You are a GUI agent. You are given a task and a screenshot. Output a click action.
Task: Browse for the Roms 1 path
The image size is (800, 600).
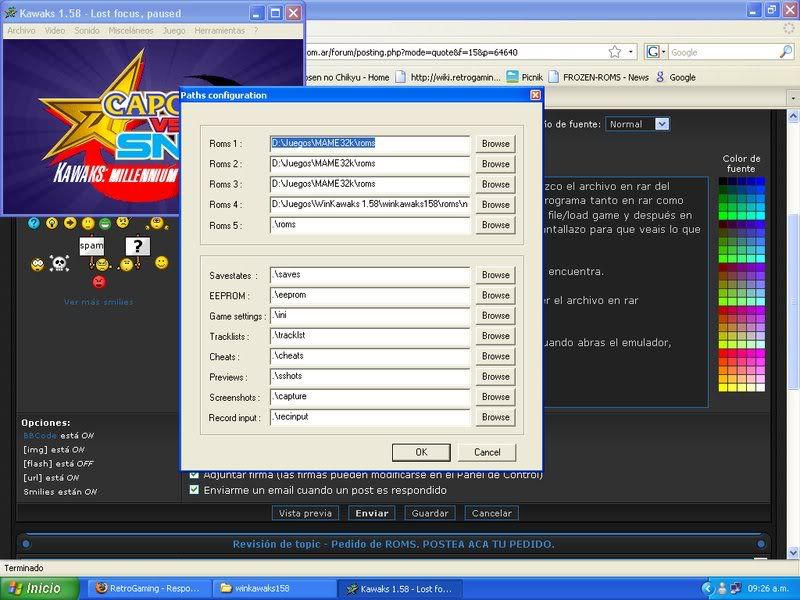[495, 144]
